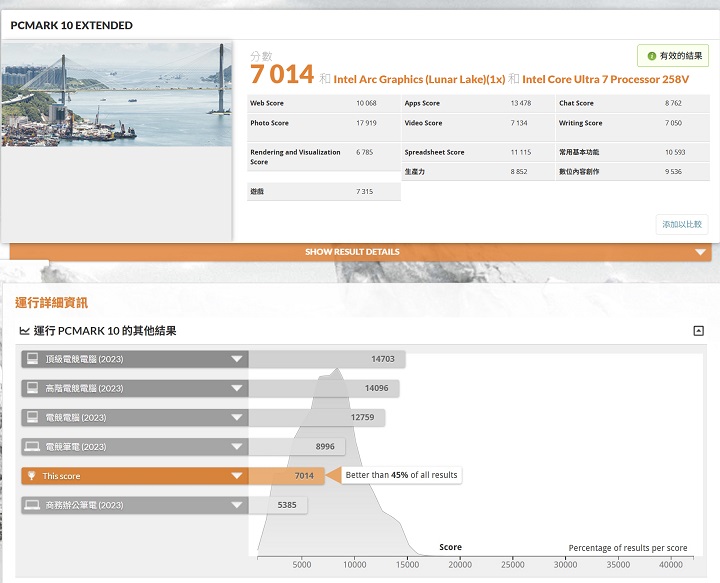This screenshot has height=583, width=720.
Task: Click the 有效的結果 badge
Action: [673, 56]
